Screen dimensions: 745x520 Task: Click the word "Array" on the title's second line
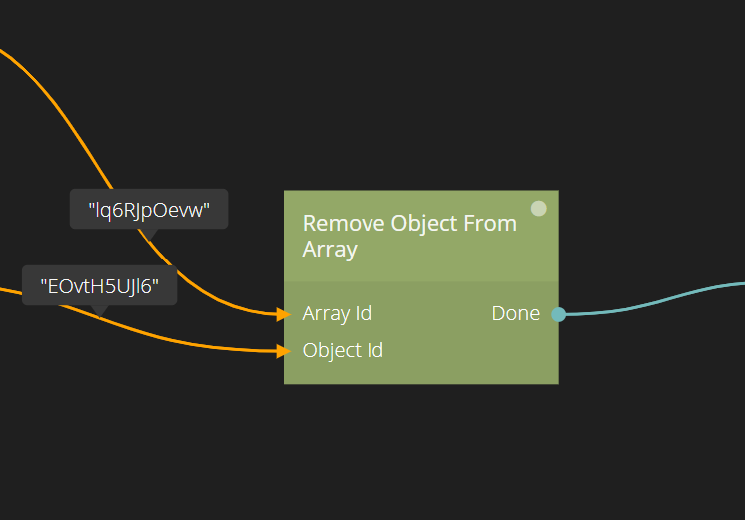pos(330,250)
